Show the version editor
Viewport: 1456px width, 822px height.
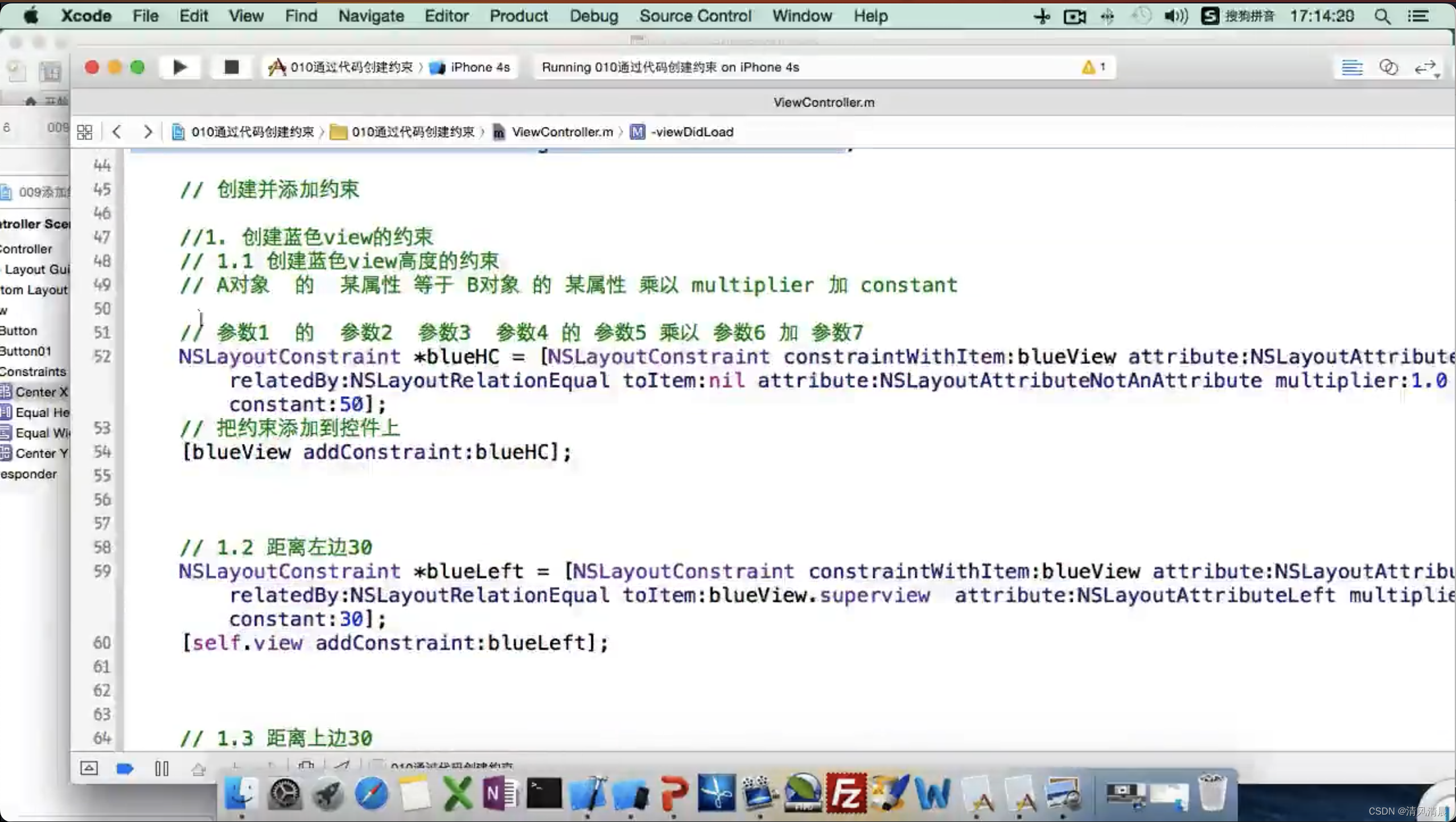click(1425, 67)
